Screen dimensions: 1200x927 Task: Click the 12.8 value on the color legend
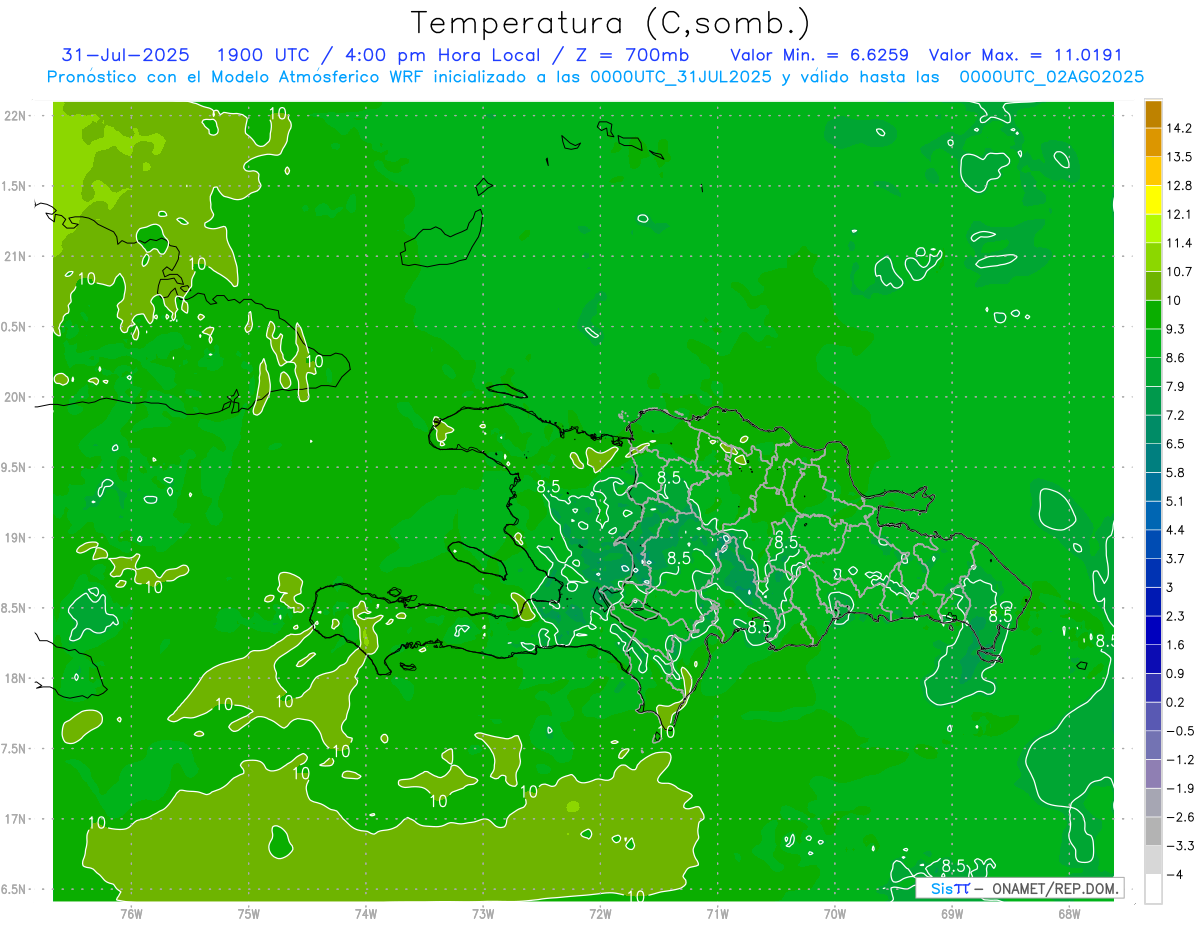1179,185
